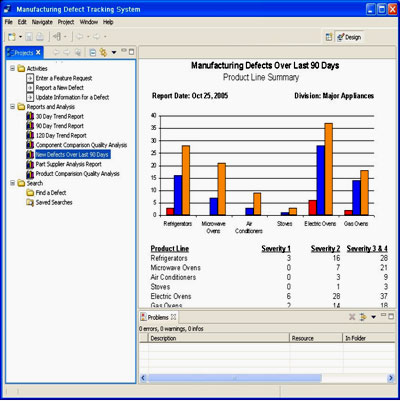The image size is (400, 401).
Task: Select the Design perspective button
Action: [349, 37]
